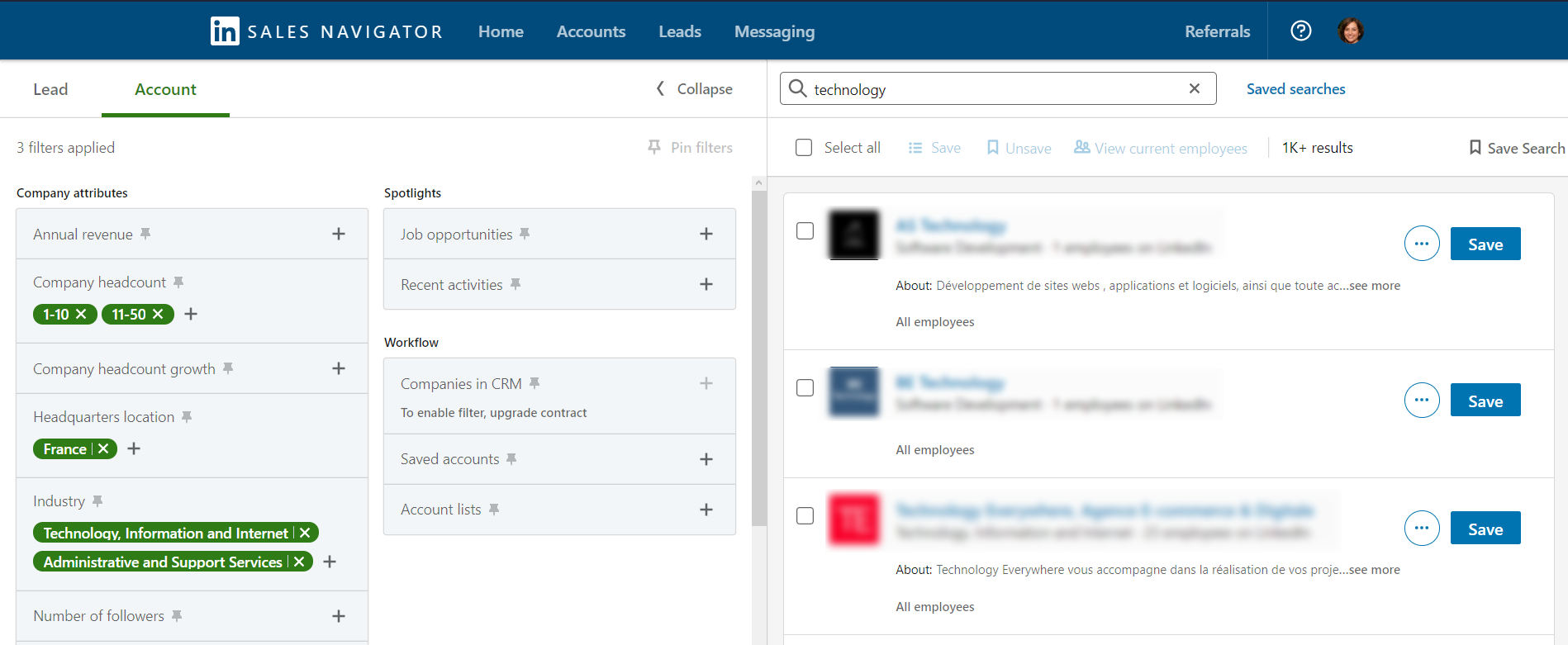
Task: Clear the technology search text
Action: point(1194,88)
